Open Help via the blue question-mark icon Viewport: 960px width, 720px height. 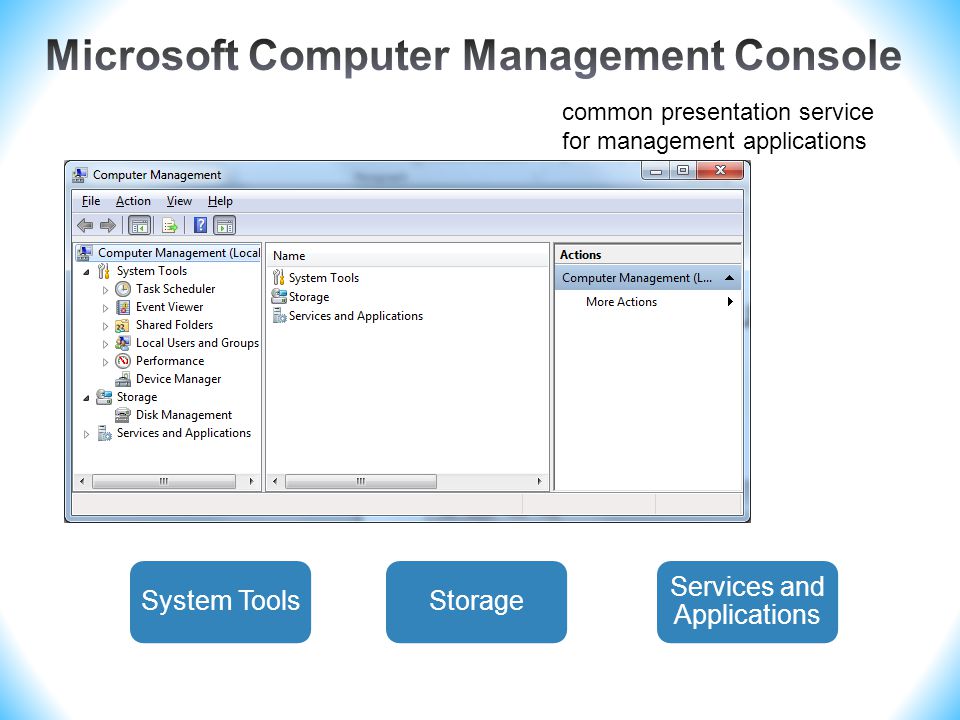200,225
